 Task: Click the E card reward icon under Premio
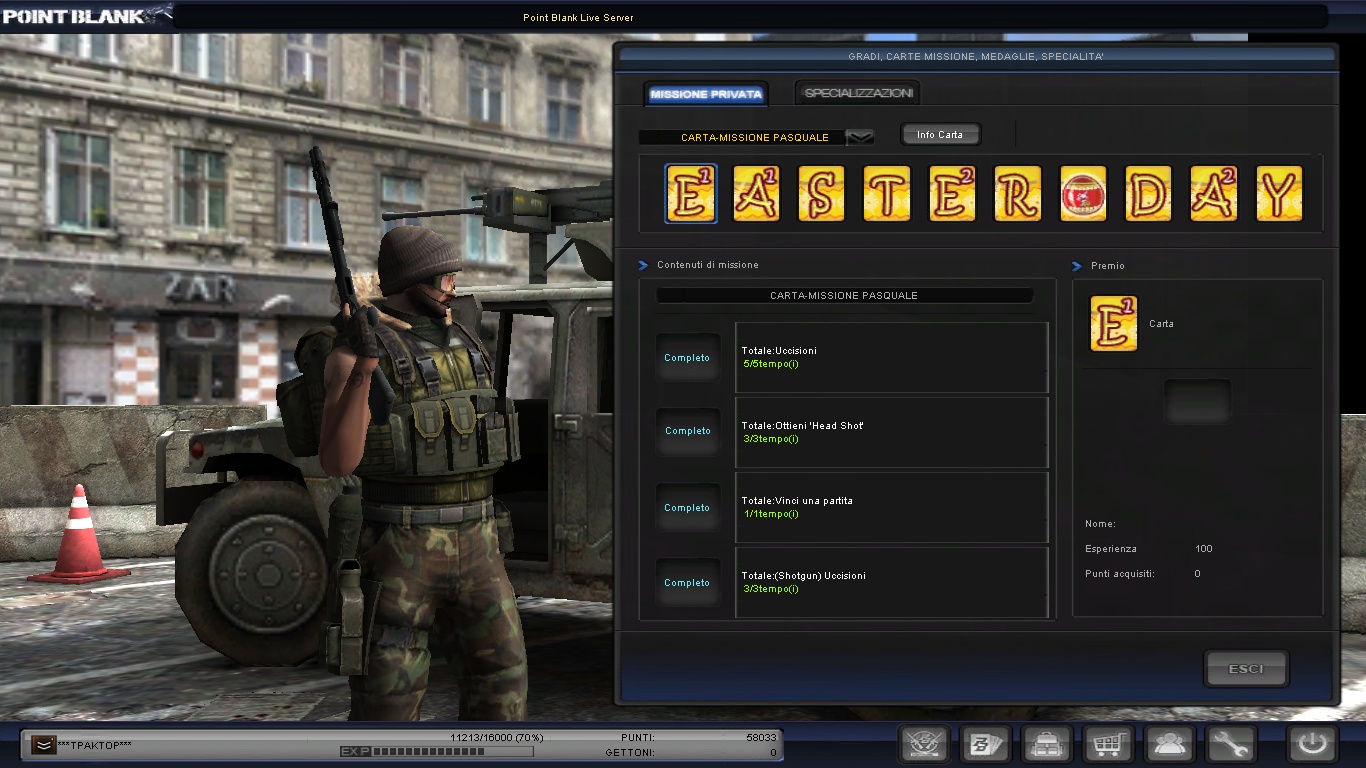click(1114, 324)
